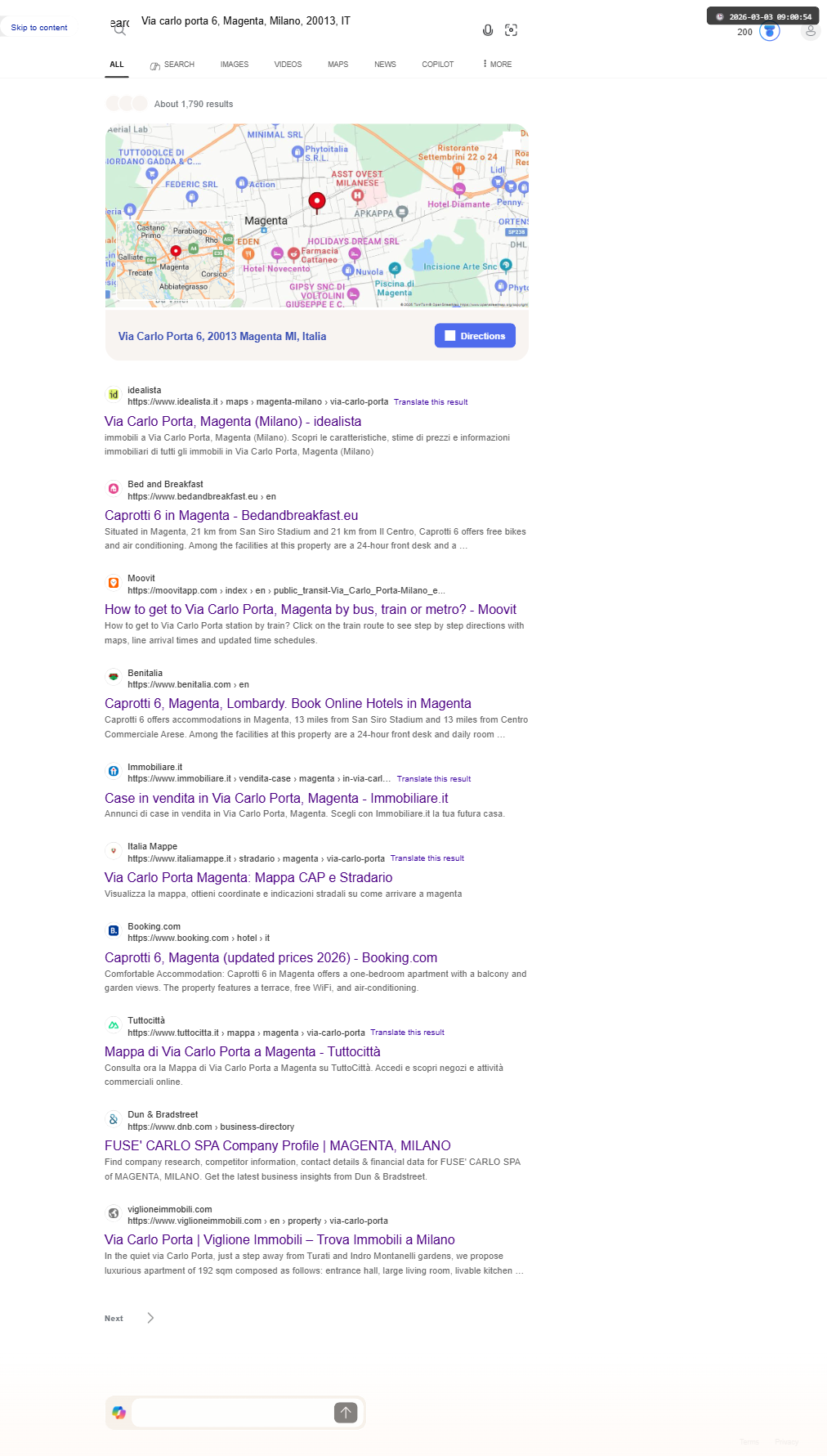Click the Immobiliare.it favicon

pos(114,771)
